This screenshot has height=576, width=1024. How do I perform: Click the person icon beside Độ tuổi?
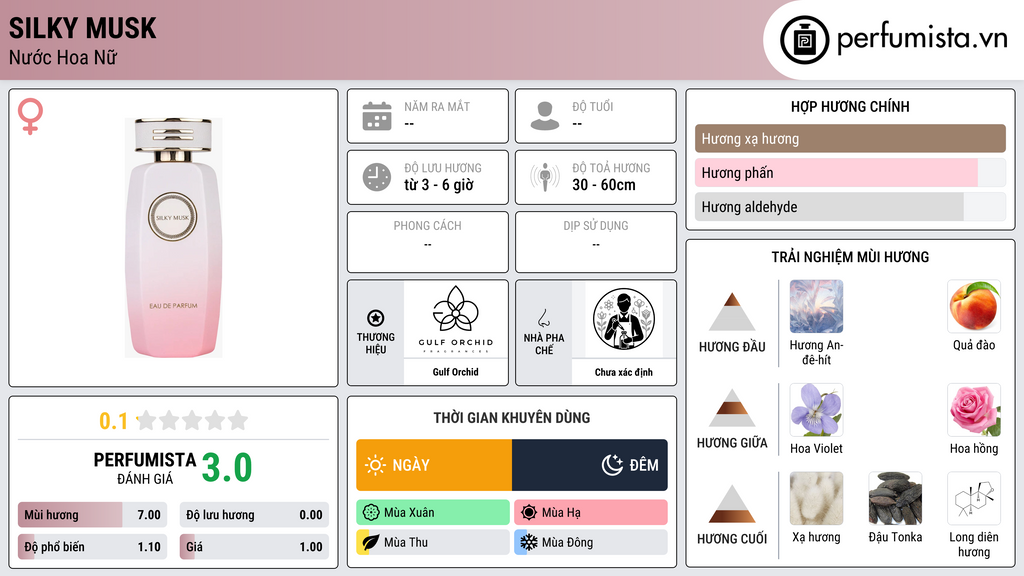(x=545, y=116)
